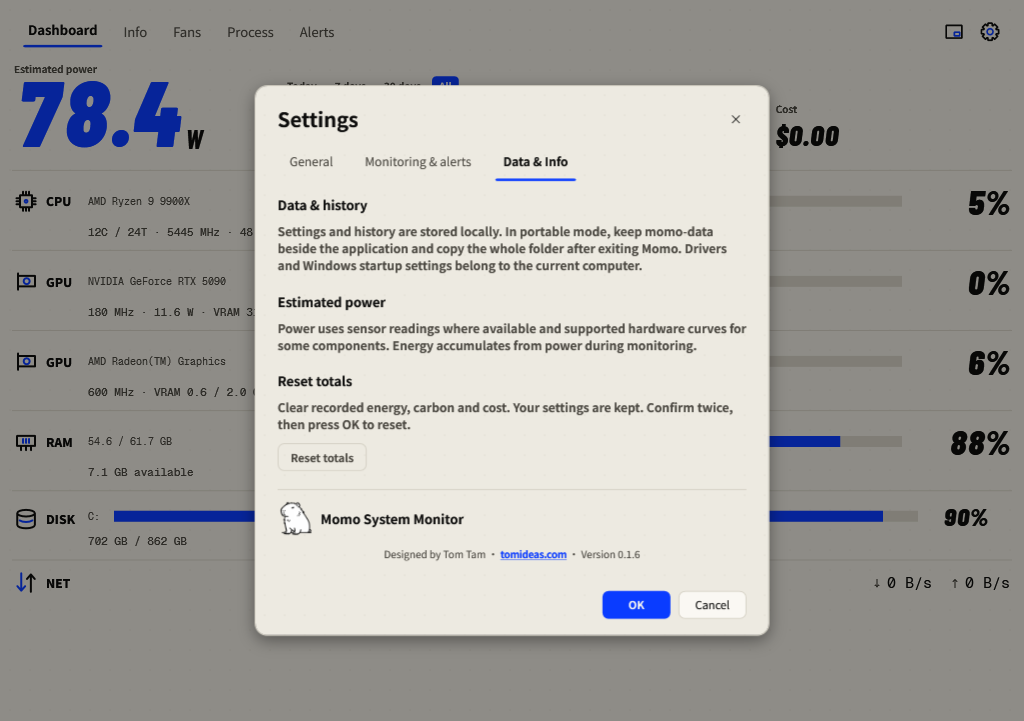1024x721 pixels.
Task: Open the Process tab
Action: pyautogui.click(x=250, y=32)
